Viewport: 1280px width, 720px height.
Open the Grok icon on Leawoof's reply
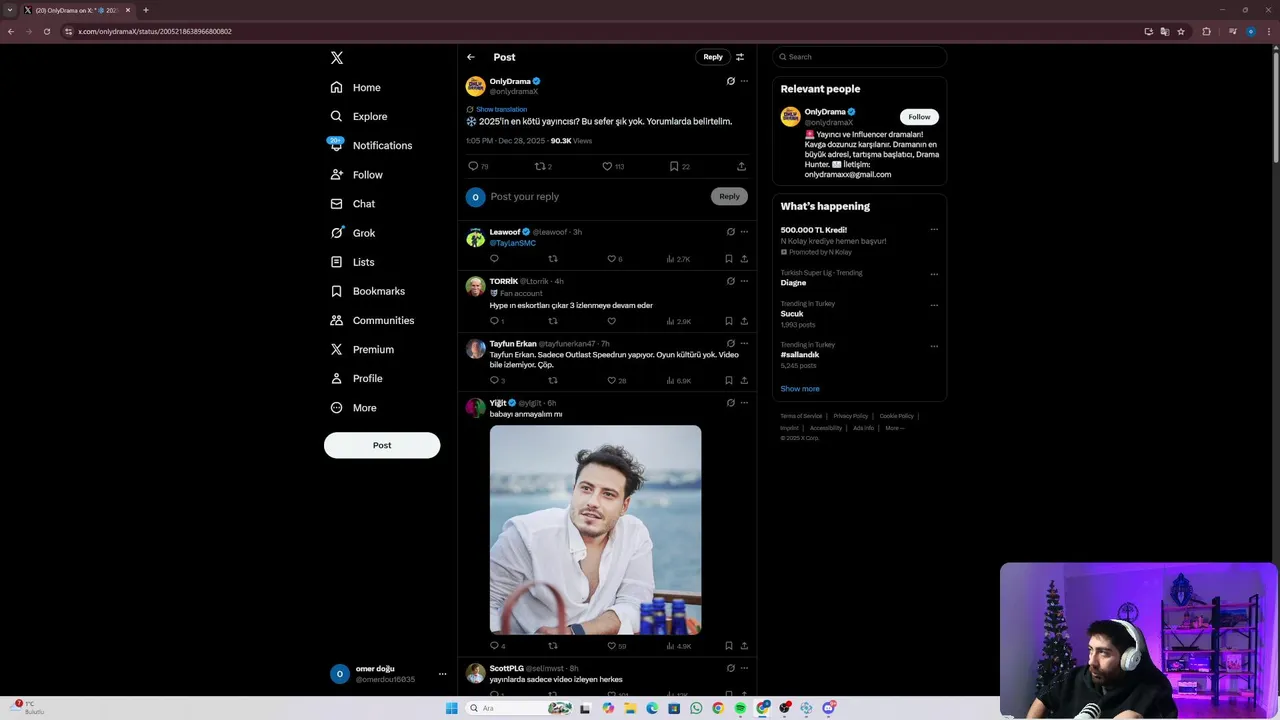coord(731,232)
